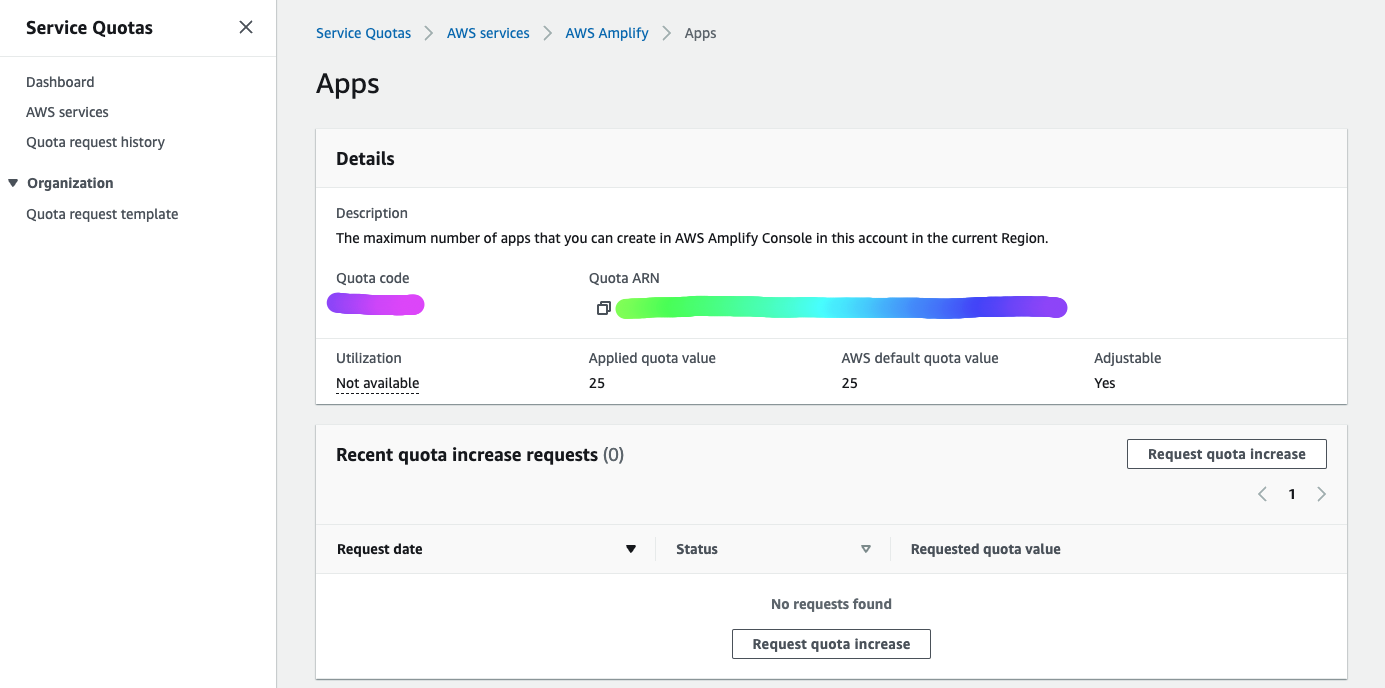The image size is (1385, 688).
Task: Open AWS services in side navigation
Action: tap(67, 112)
